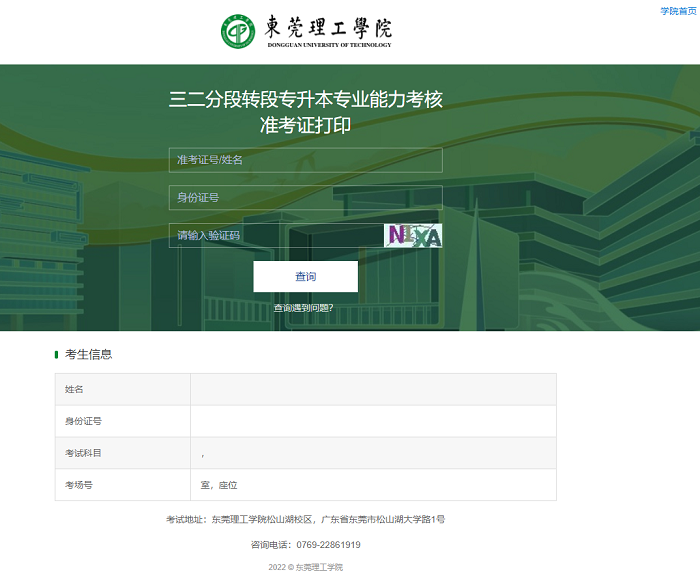Focus the 准考证号/姓名 input field

tap(305, 160)
